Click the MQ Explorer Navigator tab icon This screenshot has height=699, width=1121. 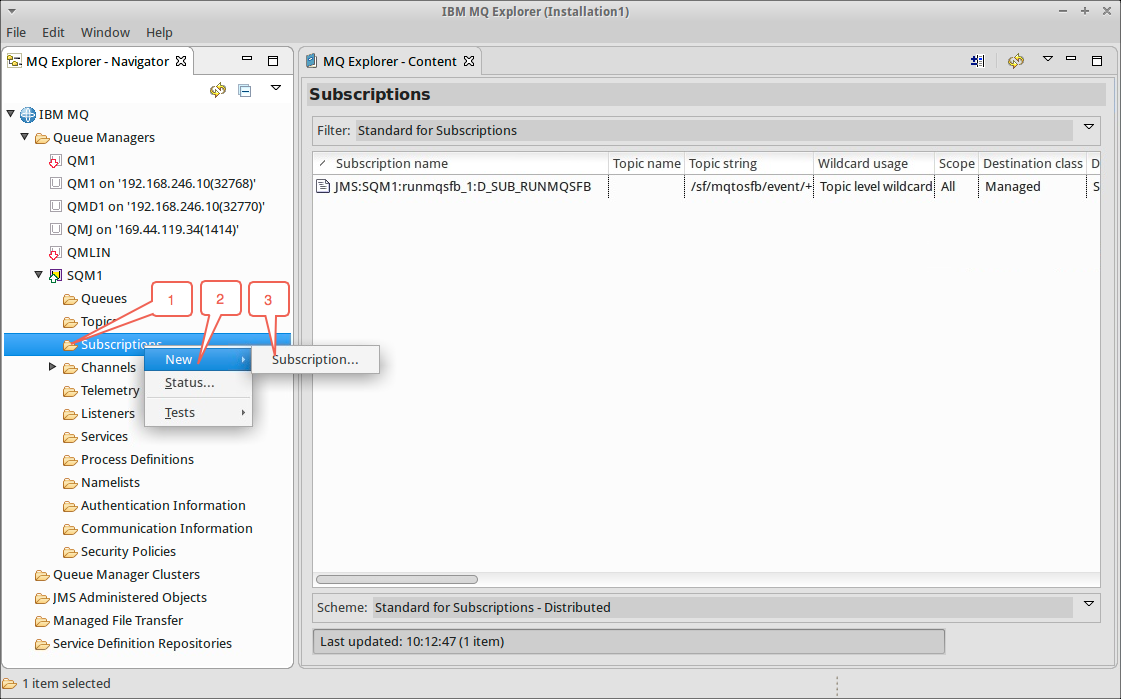click(14, 61)
